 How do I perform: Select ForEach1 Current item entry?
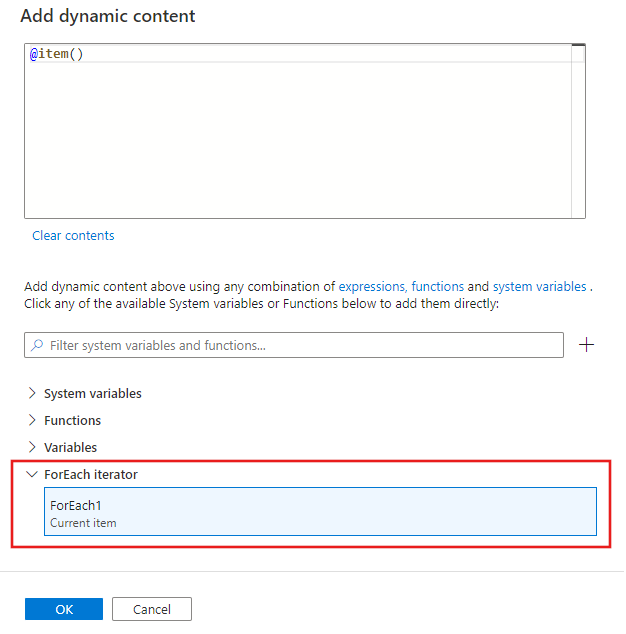320,513
